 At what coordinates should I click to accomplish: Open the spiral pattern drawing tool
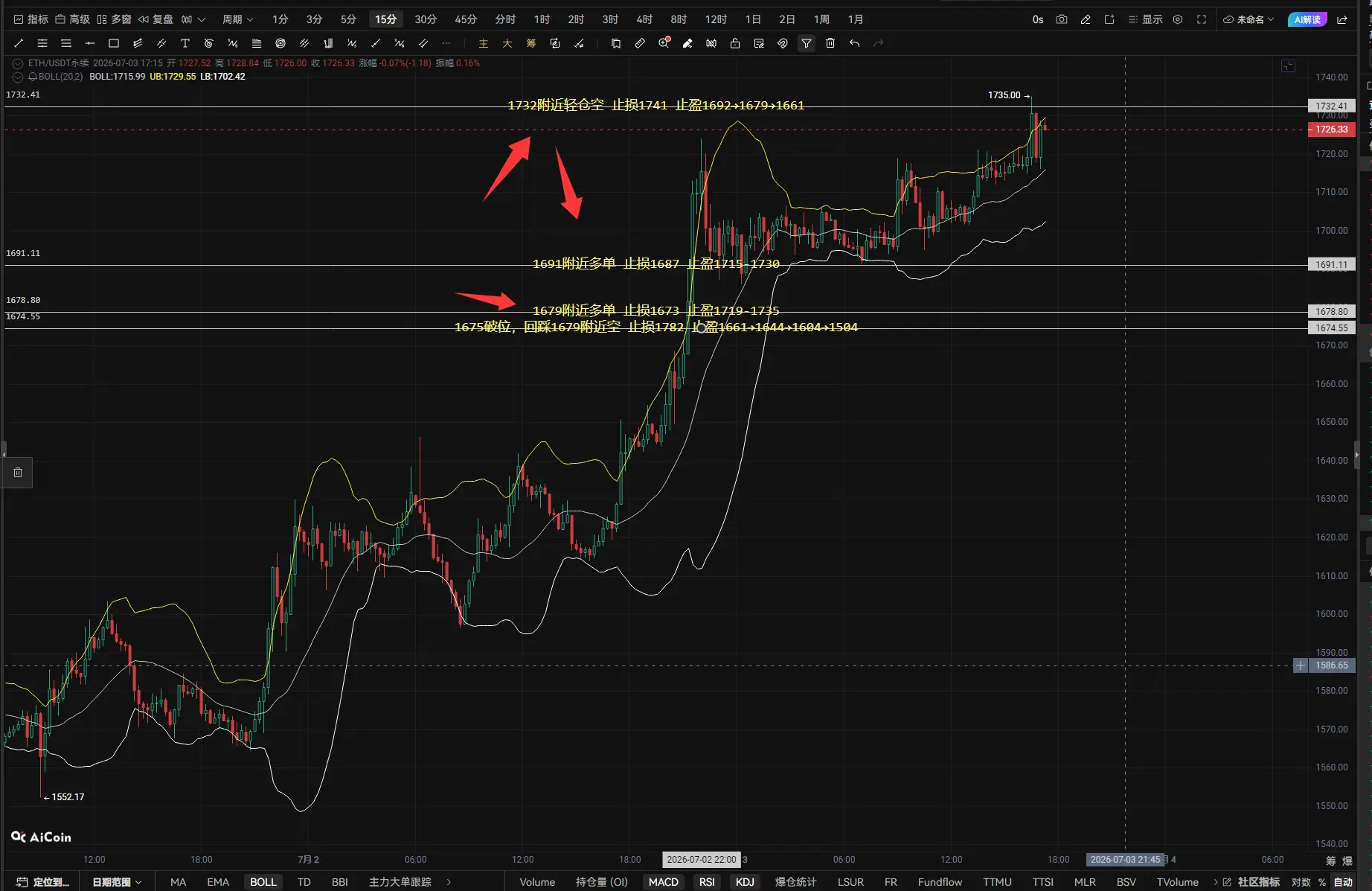(209, 43)
